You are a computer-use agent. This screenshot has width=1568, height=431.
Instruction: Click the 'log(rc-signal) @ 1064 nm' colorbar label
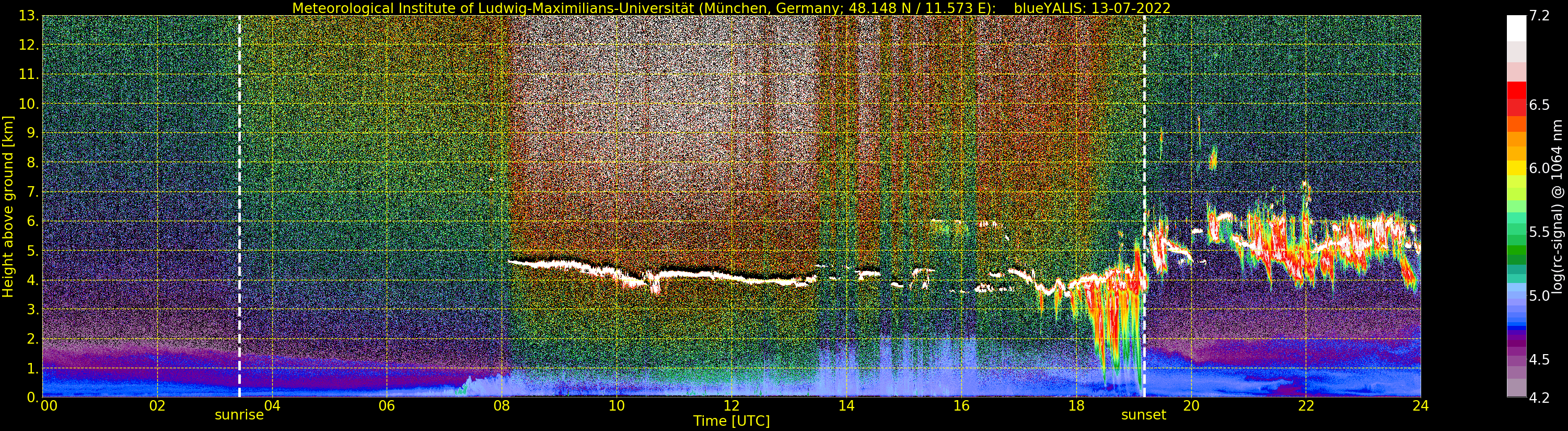point(1558,206)
